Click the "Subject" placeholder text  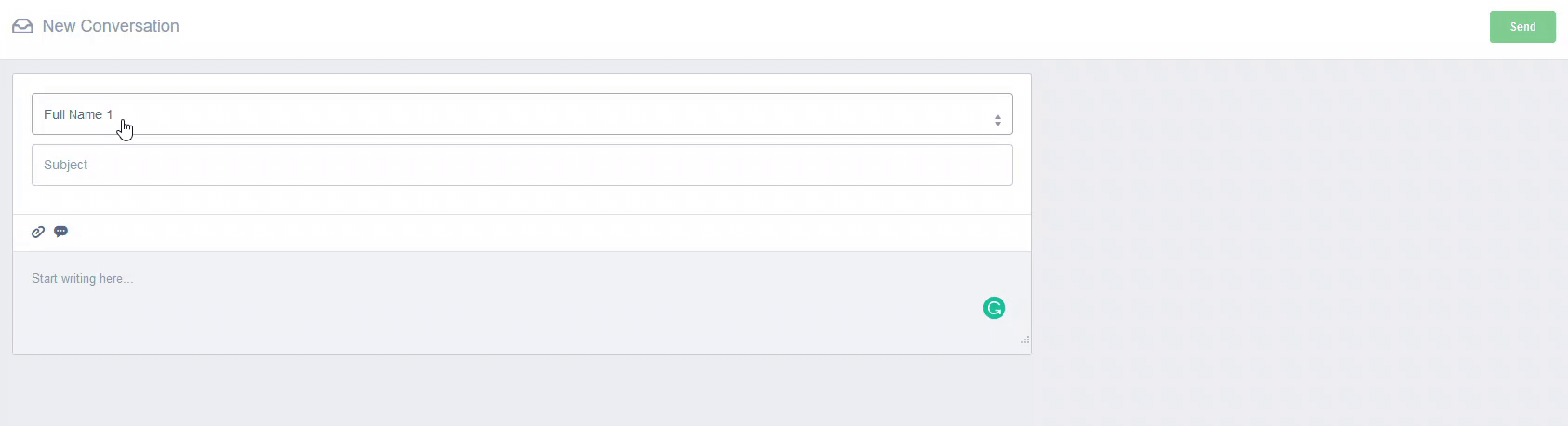66,165
